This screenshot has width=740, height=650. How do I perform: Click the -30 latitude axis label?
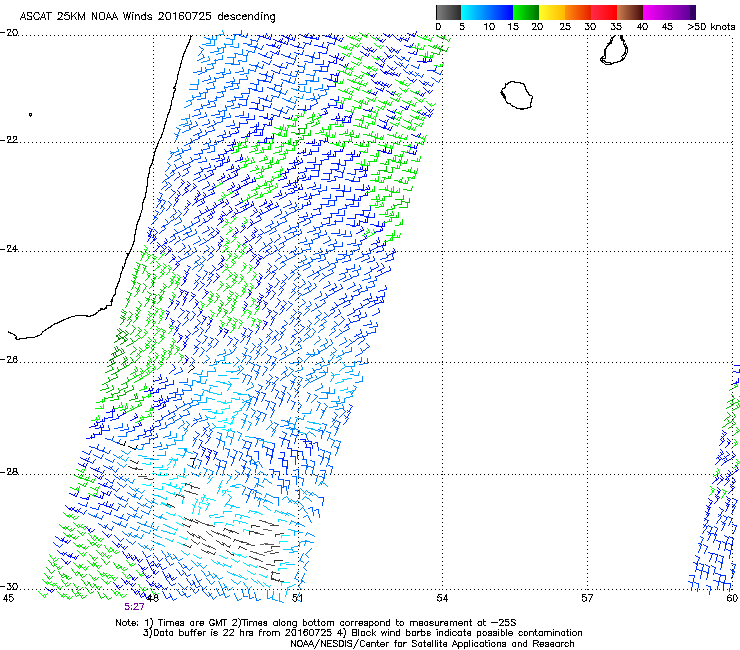tap(9, 586)
